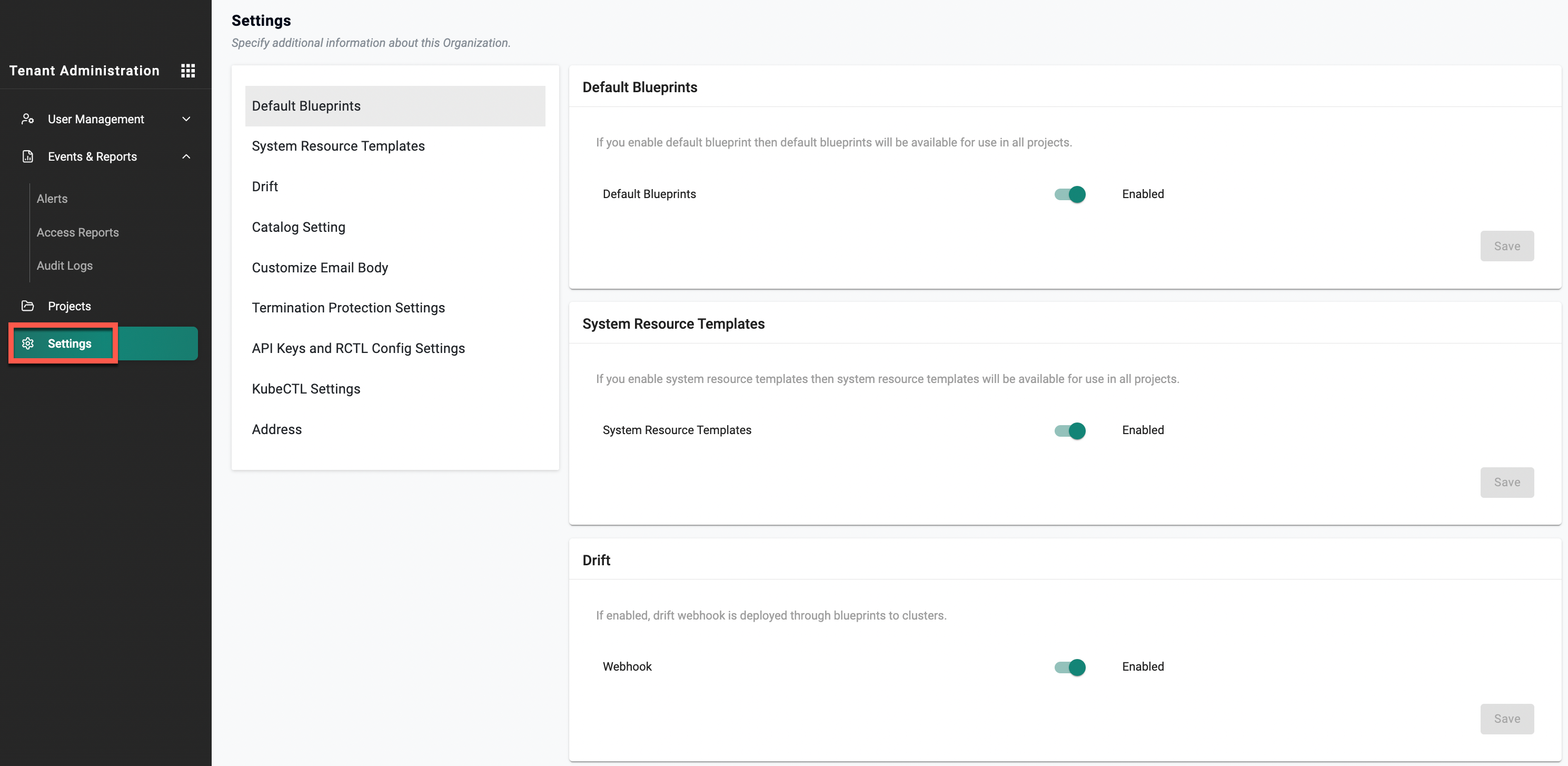Go to KubeCTL Settings section
The image size is (1568, 766).
pos(305,388)
